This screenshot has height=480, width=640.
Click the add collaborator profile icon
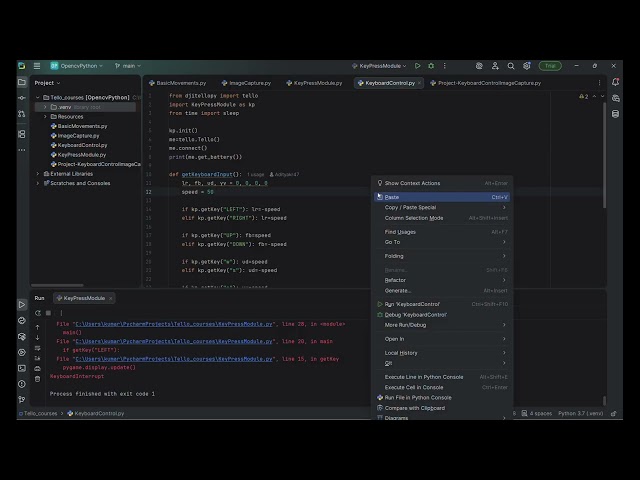tap(495, 66)
